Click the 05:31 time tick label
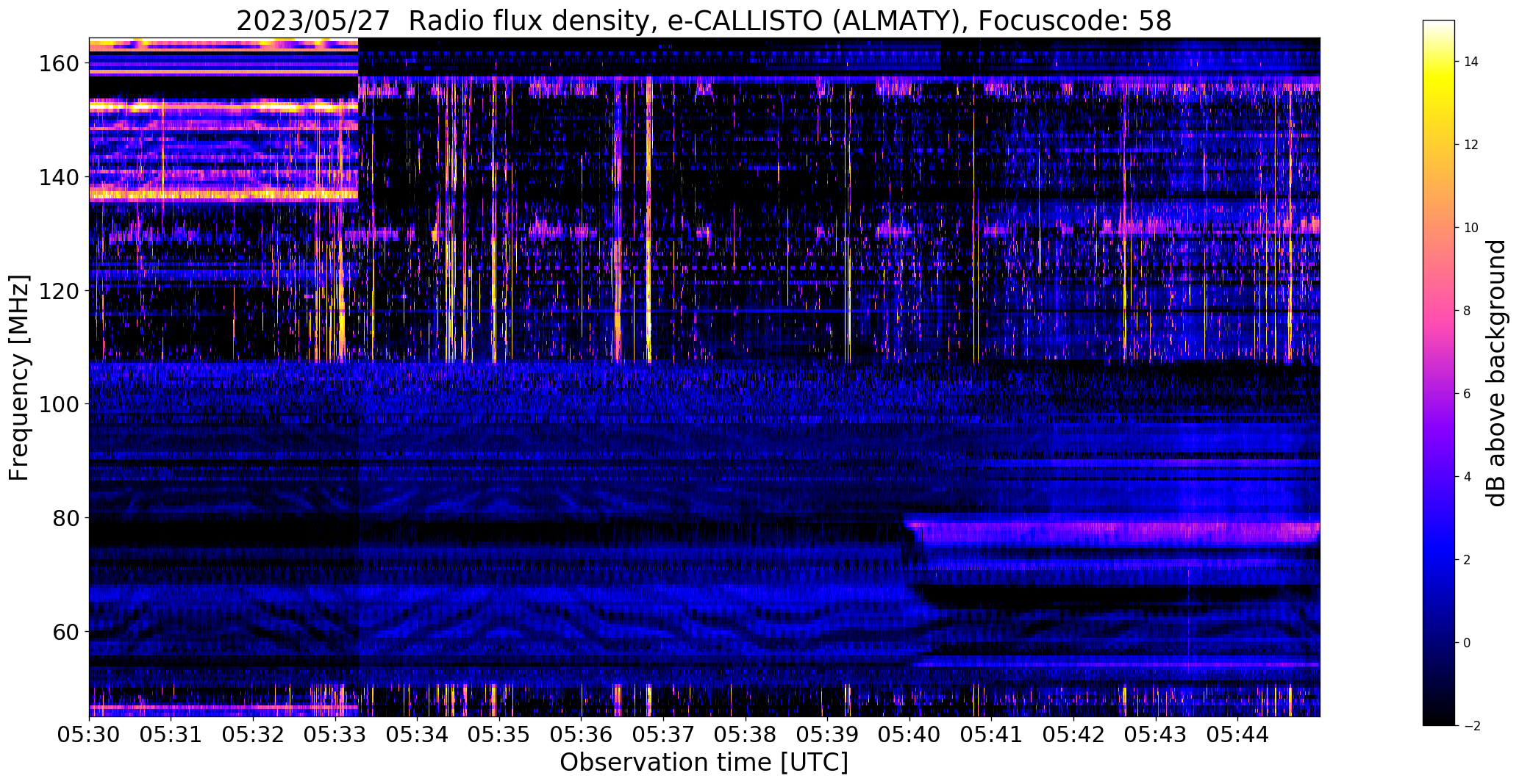This screenshot has height=784, width=1519. 171,733
